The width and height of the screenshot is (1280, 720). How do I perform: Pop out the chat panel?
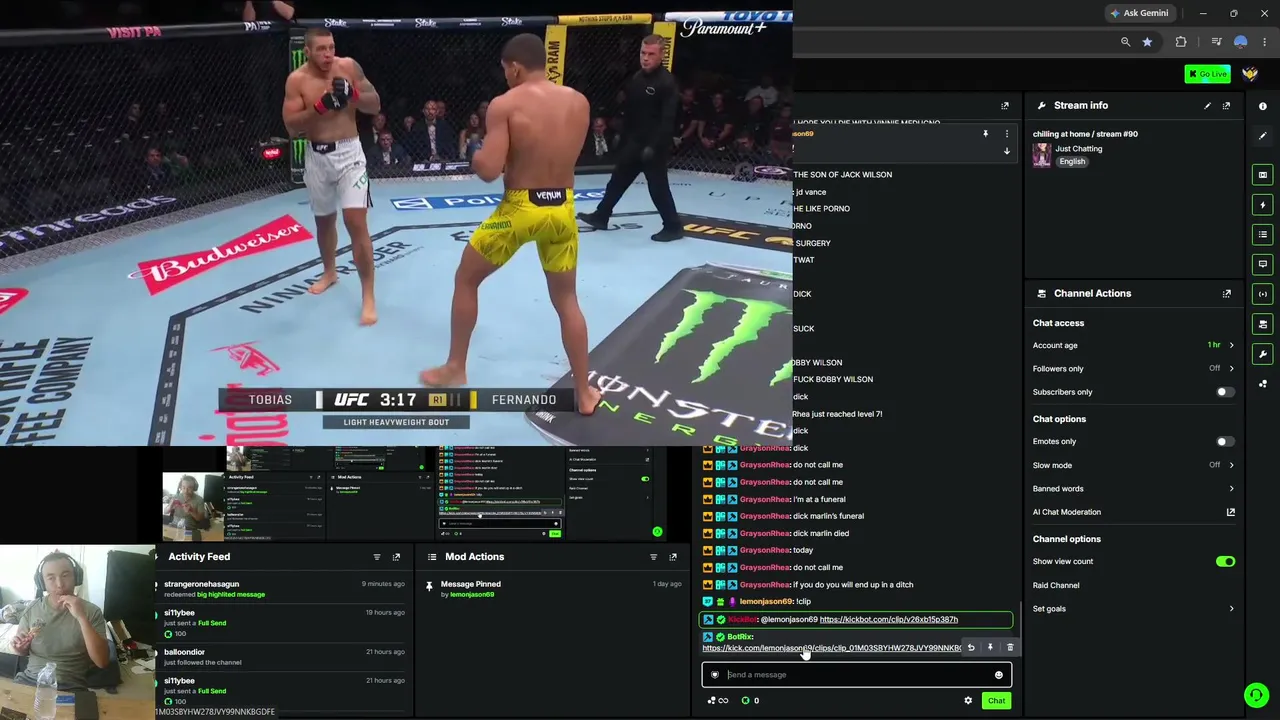[x=1005, y=105]
